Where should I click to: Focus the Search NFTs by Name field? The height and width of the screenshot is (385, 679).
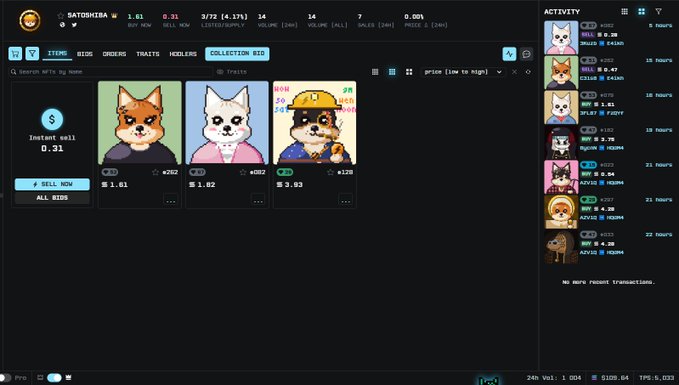(x=110, y=72)
